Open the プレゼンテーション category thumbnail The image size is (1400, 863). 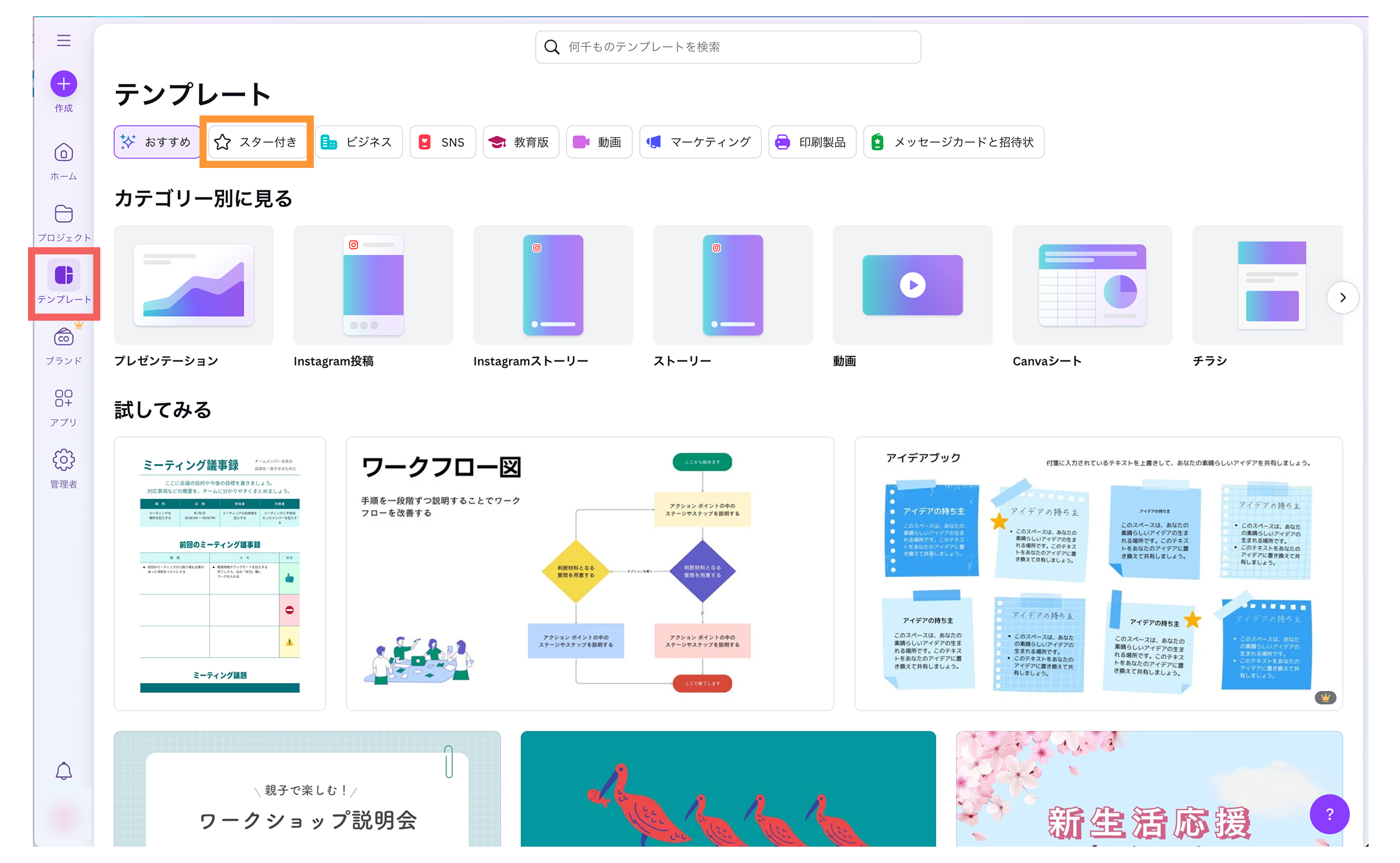194,285
